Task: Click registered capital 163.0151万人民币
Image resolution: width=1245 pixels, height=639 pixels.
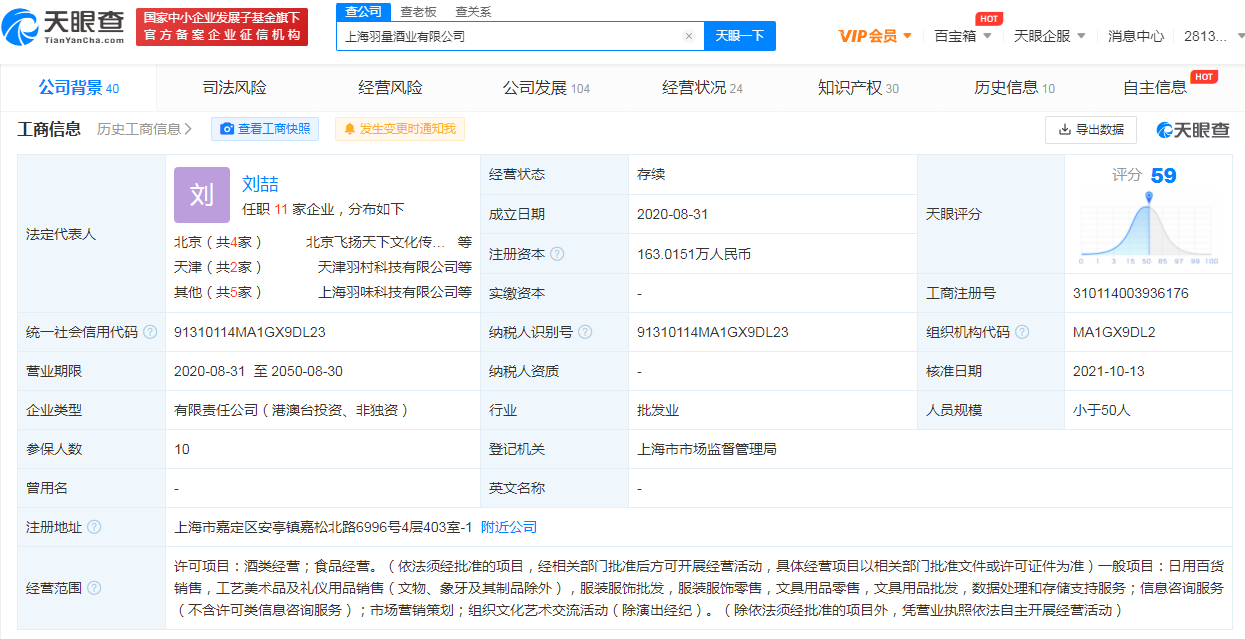Action: (x=694, y=254)
